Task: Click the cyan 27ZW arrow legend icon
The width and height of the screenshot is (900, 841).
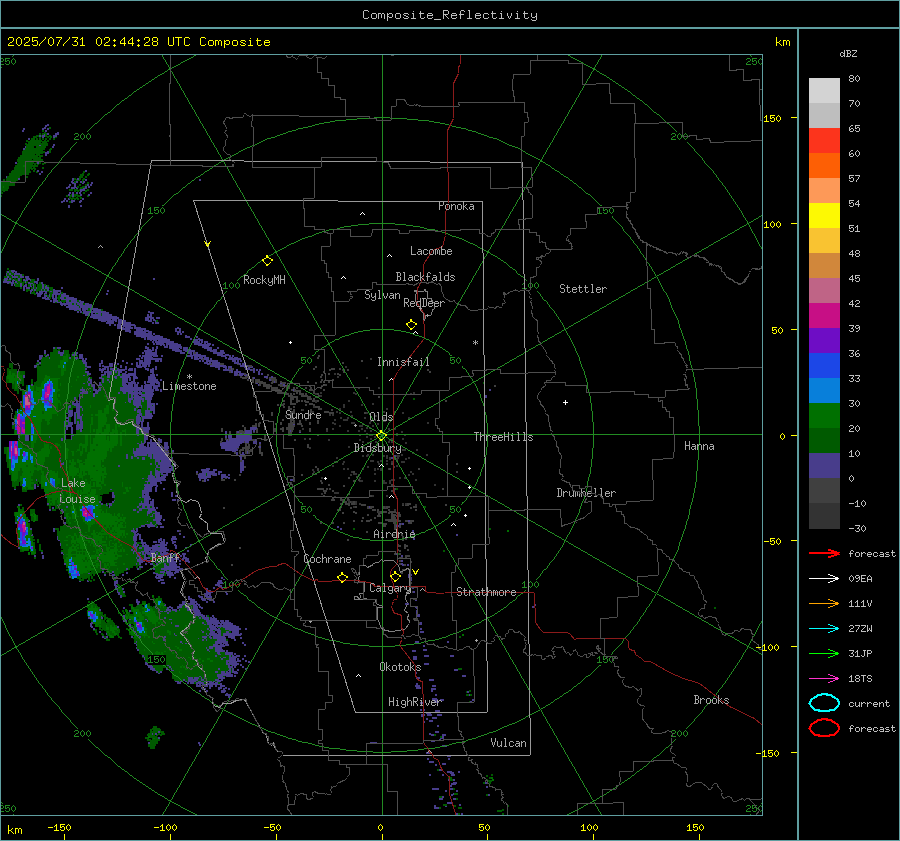Action: 824,629
